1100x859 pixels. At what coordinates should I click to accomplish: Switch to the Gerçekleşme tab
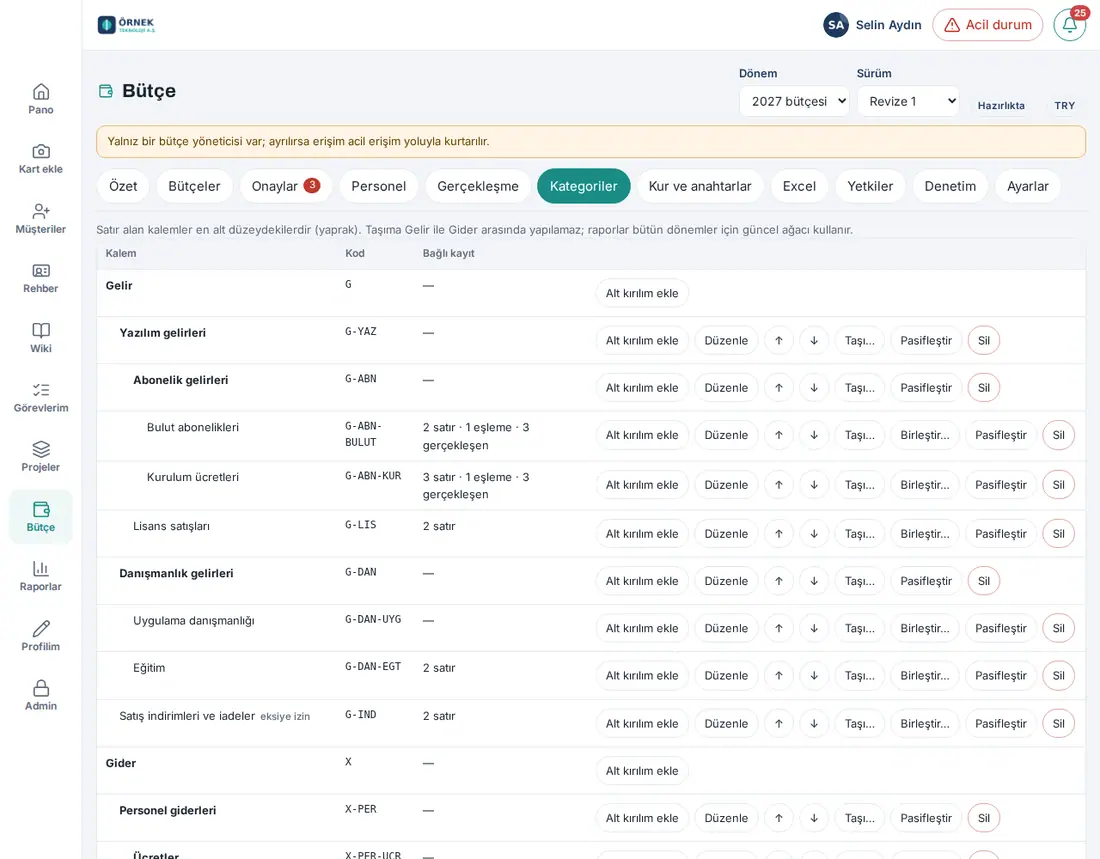(478, 186)
